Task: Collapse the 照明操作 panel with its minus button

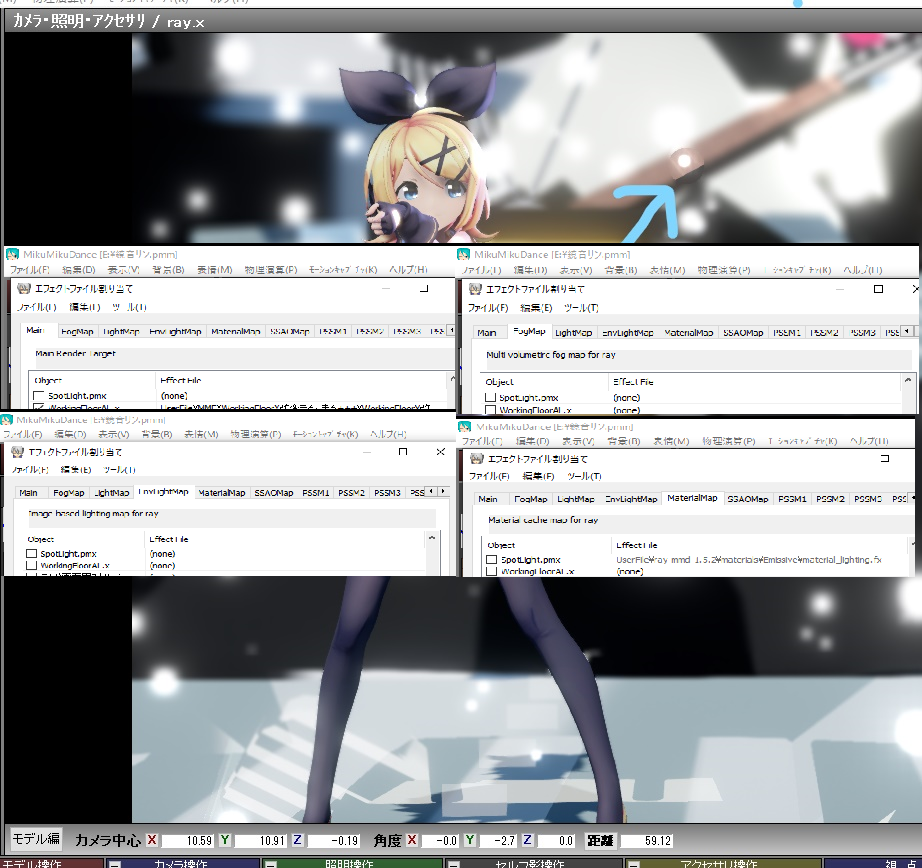Action: pyautogui.click(x=270, y=863)
